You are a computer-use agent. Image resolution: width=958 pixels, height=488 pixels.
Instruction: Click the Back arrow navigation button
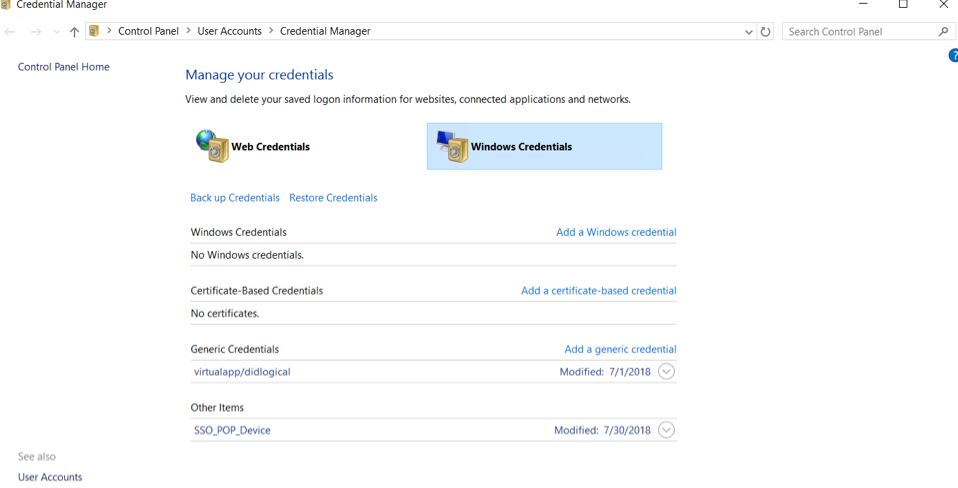(x=11, y=32)
